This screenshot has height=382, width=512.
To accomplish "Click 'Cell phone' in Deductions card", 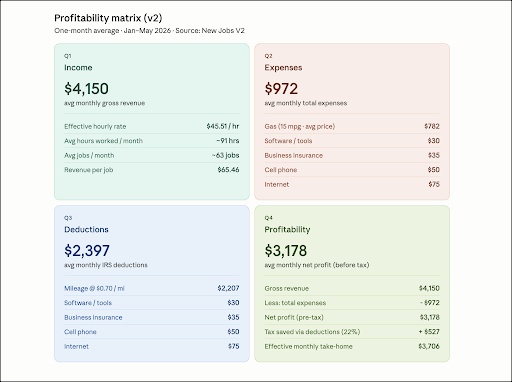I will click(x=80, y=332).
